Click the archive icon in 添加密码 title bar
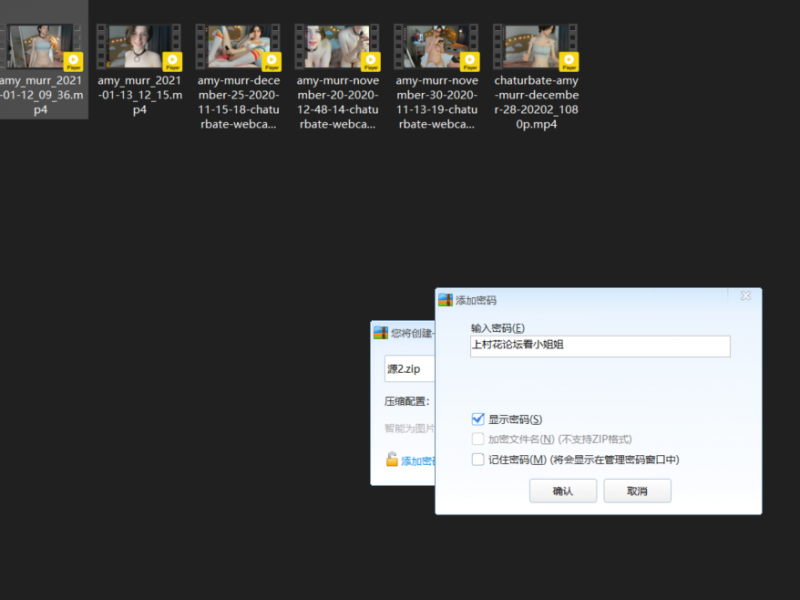This screenshot has width=800, height=600. (x=443, y=298)
